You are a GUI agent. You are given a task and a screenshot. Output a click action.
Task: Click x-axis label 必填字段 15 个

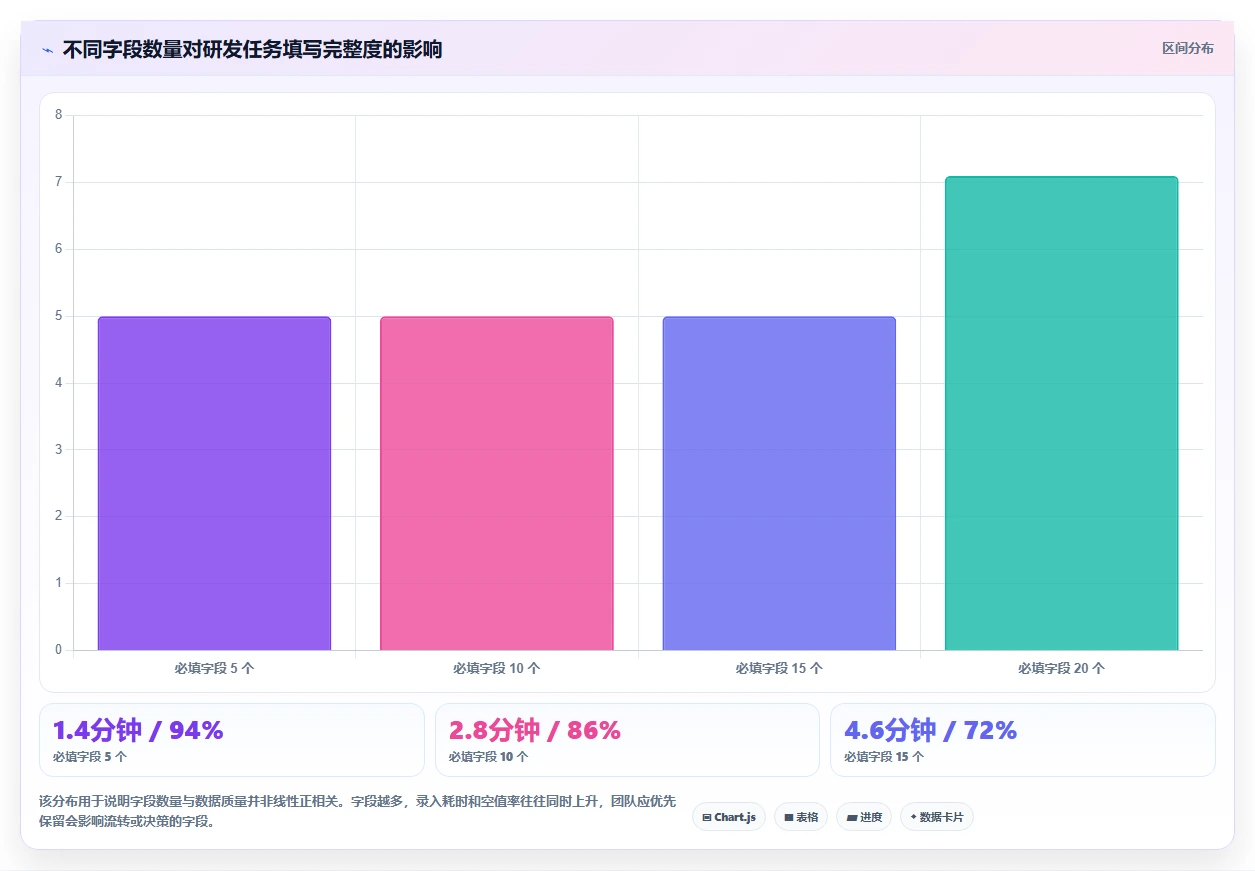tap(779, 668)
